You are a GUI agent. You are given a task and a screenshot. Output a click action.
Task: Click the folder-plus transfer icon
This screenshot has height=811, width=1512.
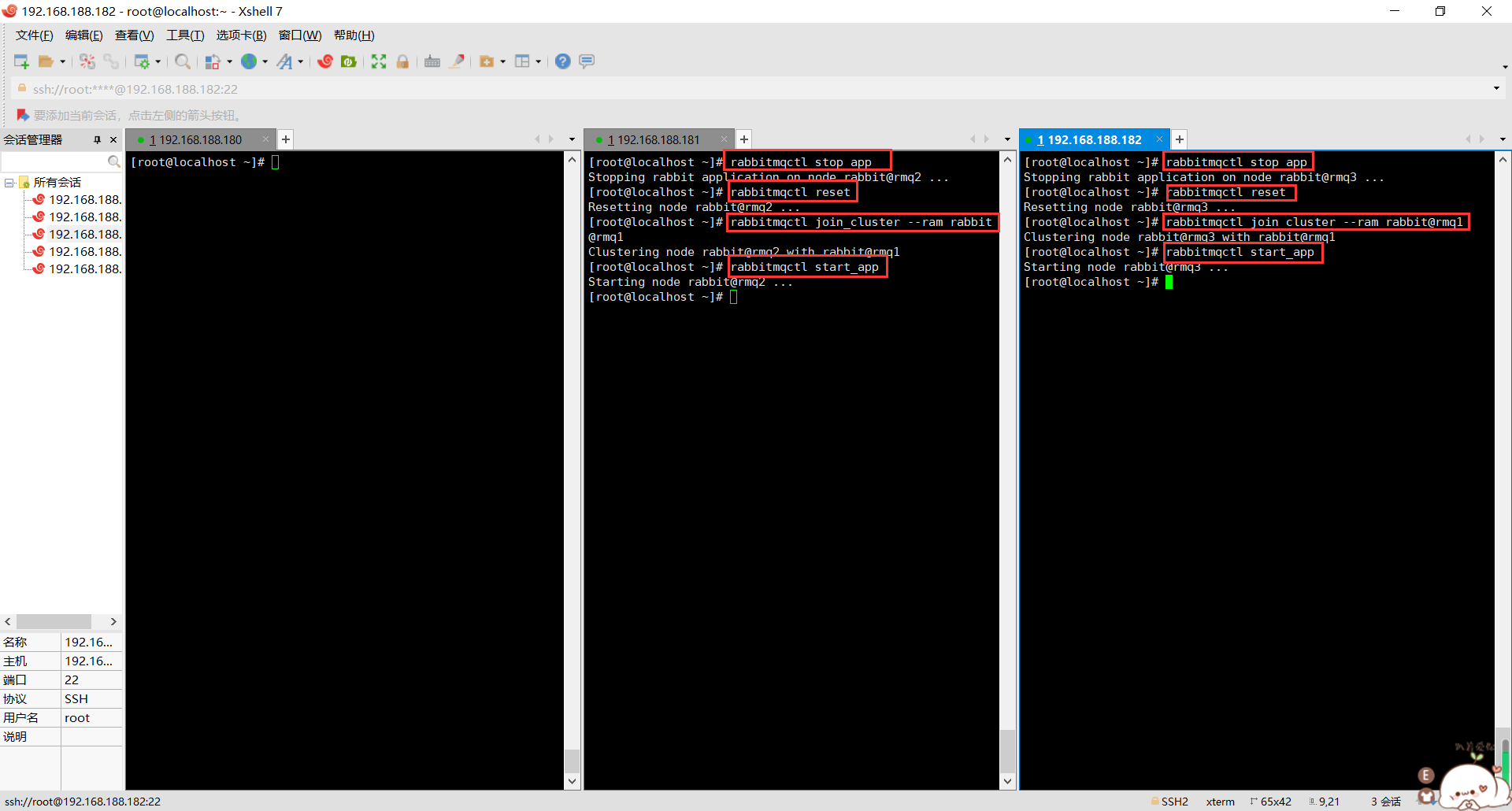[487, 61]
